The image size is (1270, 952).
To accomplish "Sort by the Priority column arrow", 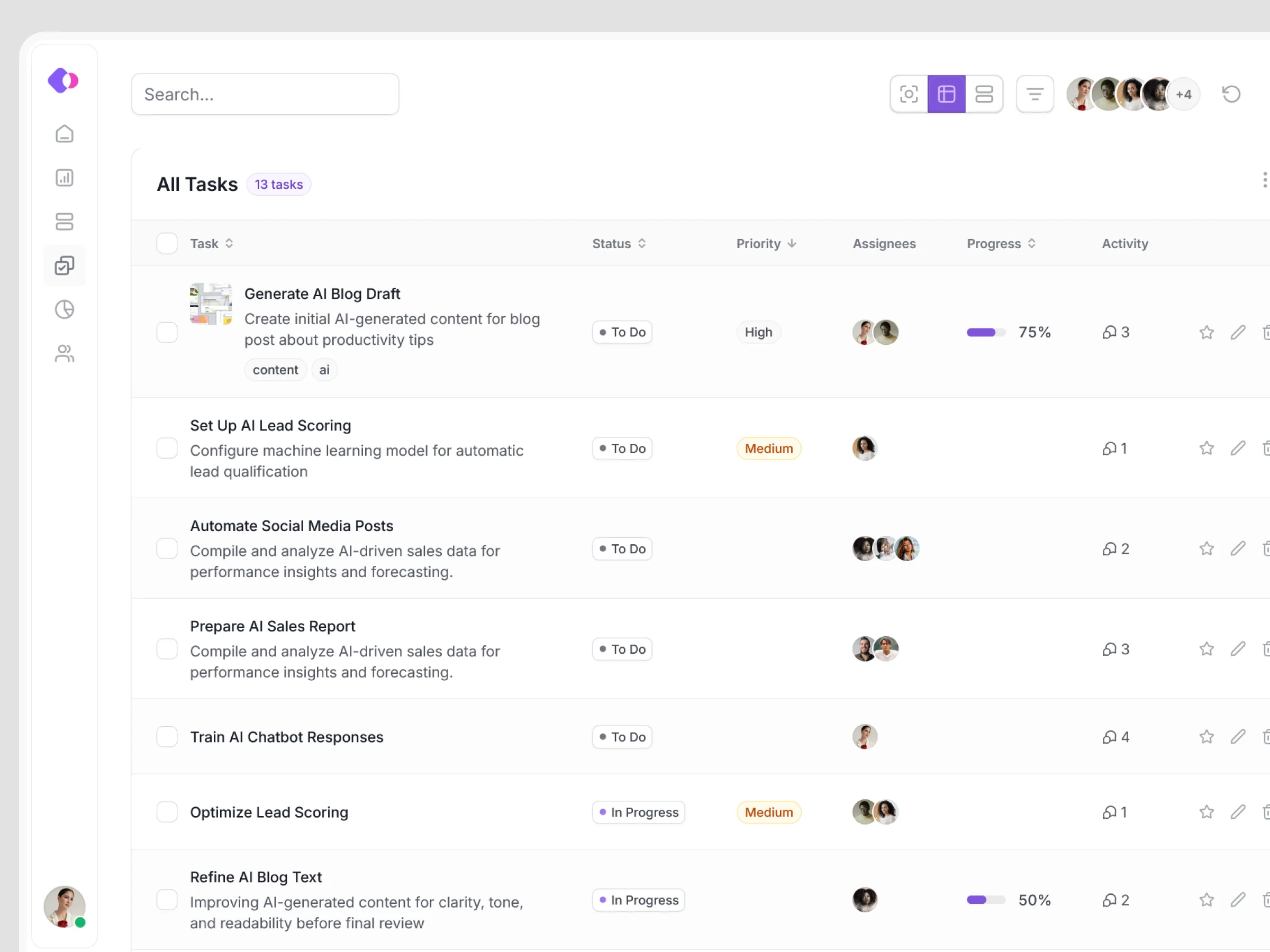I will pyautogui.click(x=792, y=243).
